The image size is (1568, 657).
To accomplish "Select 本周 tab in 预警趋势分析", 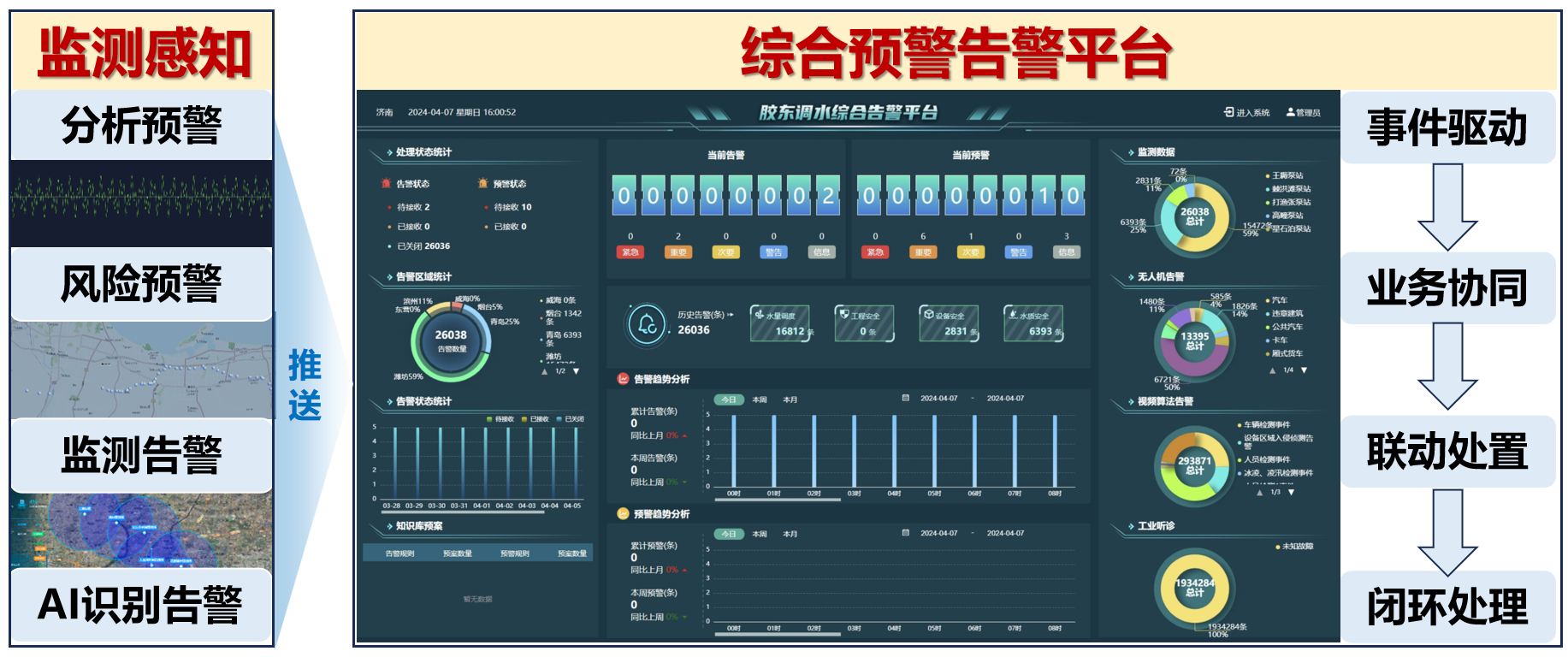I will click(x=760, y=534).
